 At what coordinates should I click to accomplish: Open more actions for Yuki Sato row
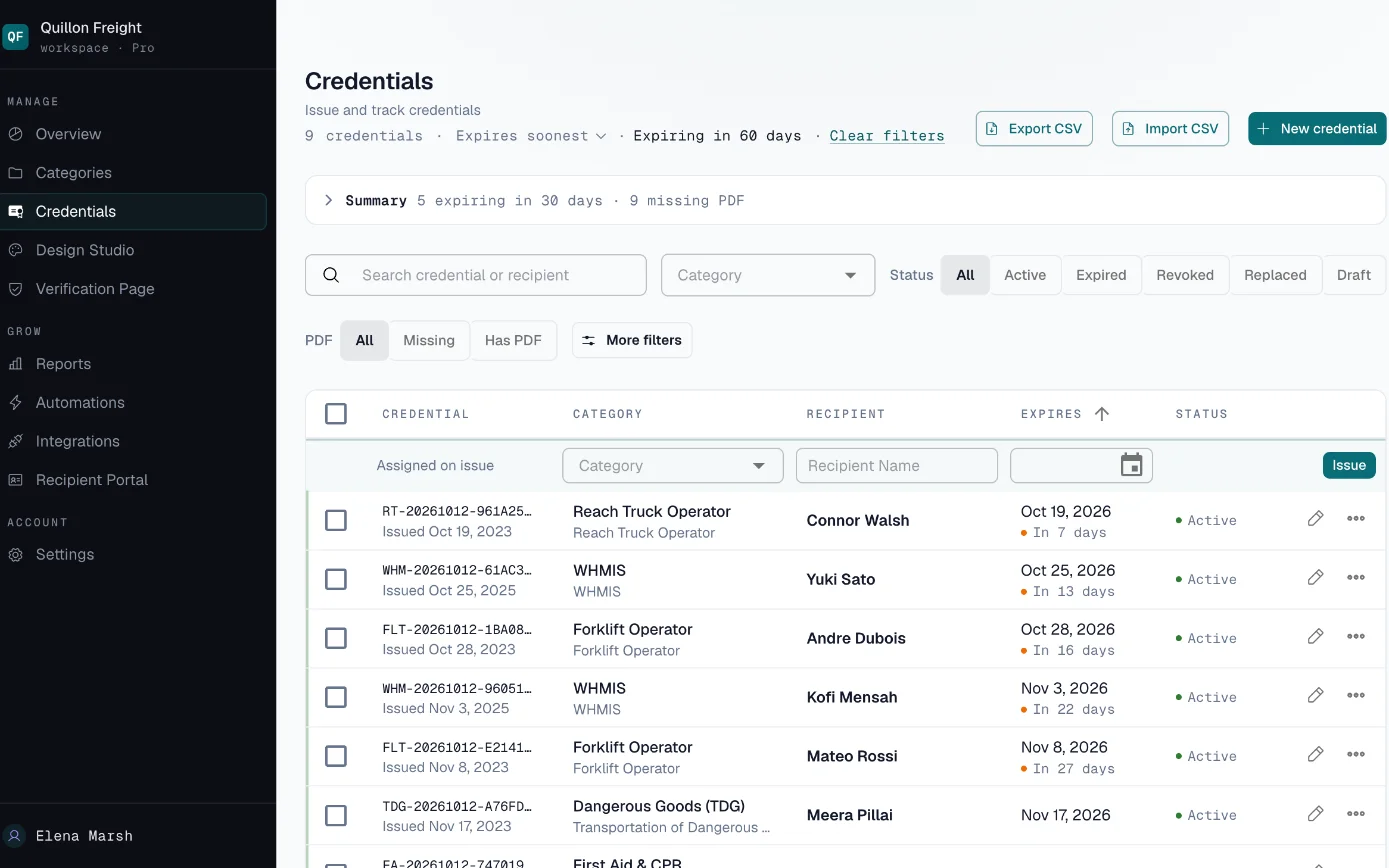tap(1356, 577)
